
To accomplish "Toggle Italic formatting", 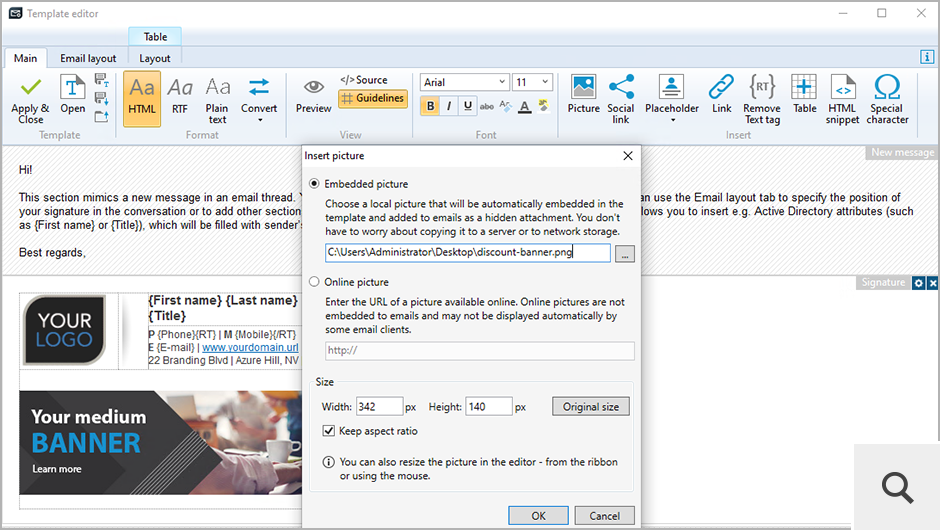I will (x=448, y=106).
